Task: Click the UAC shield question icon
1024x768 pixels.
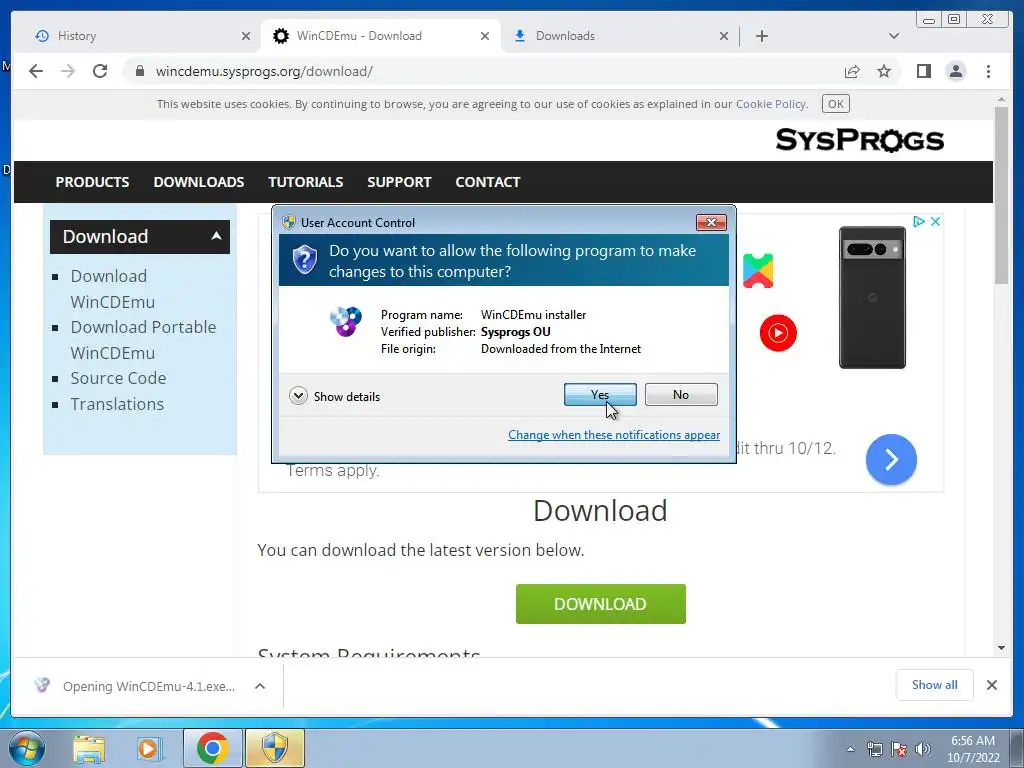Action: point(304,259)
